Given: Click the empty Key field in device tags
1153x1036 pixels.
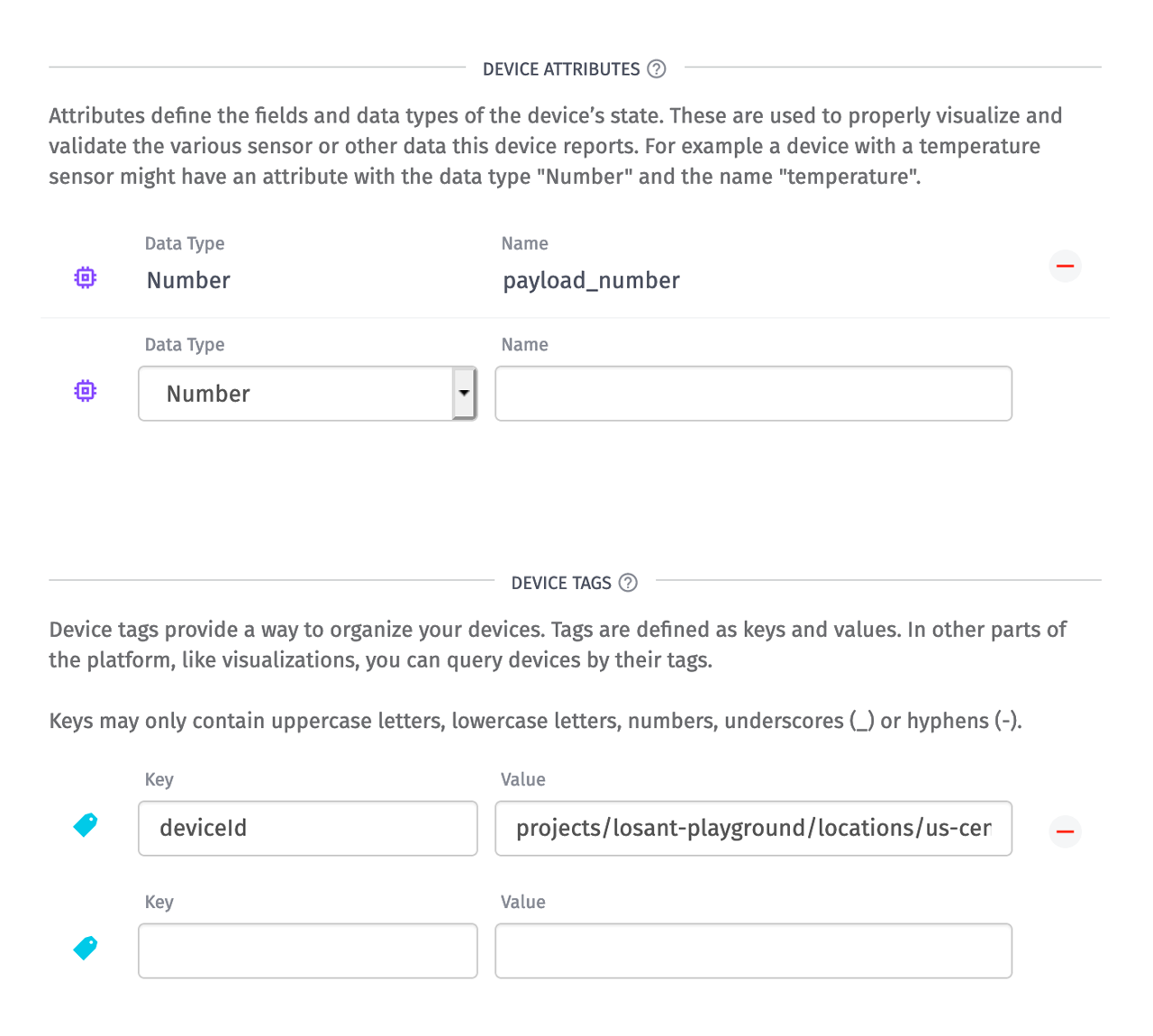Looking at the screenshot, I should 307,950.
